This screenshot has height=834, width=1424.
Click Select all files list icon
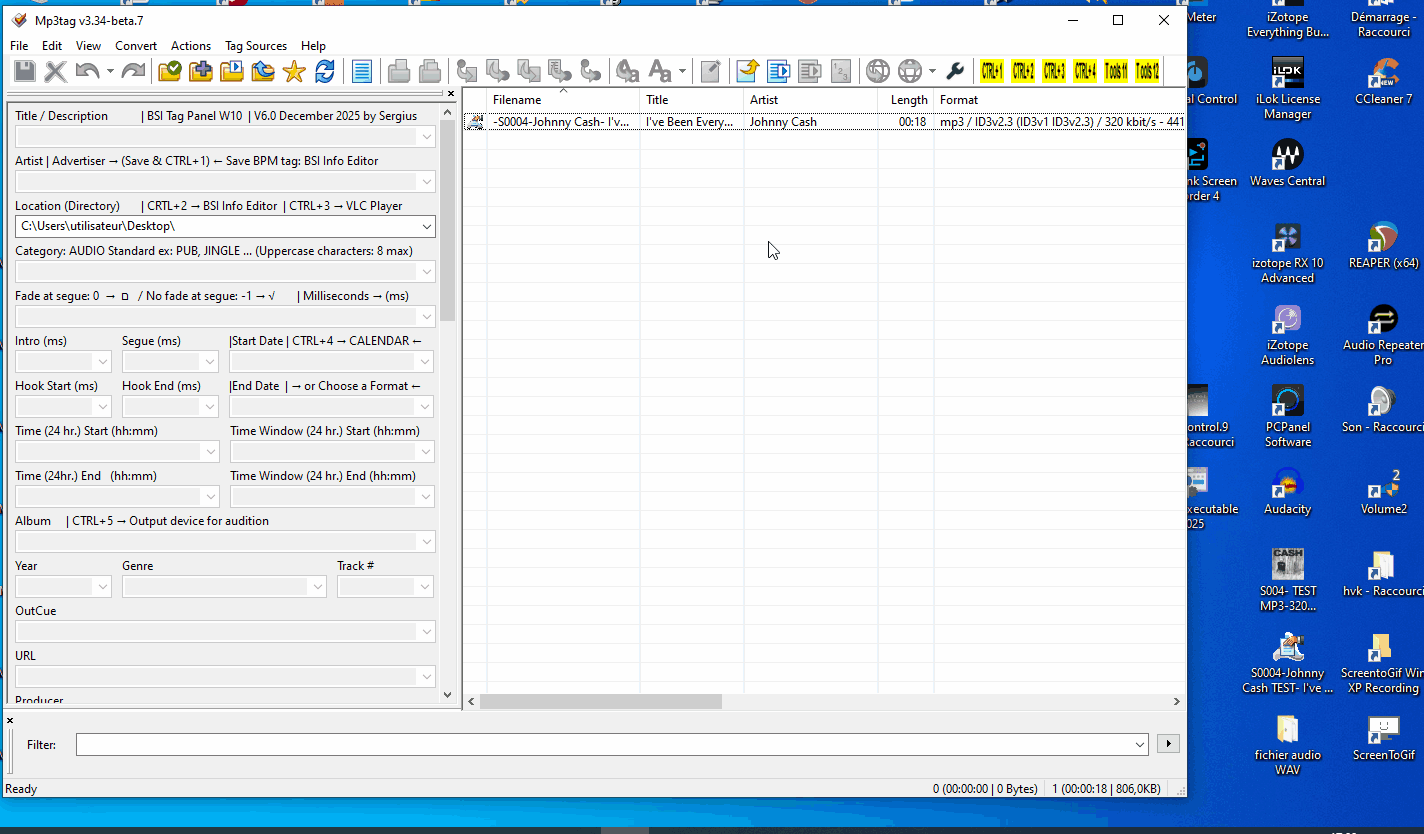click(x=362, y=71)
